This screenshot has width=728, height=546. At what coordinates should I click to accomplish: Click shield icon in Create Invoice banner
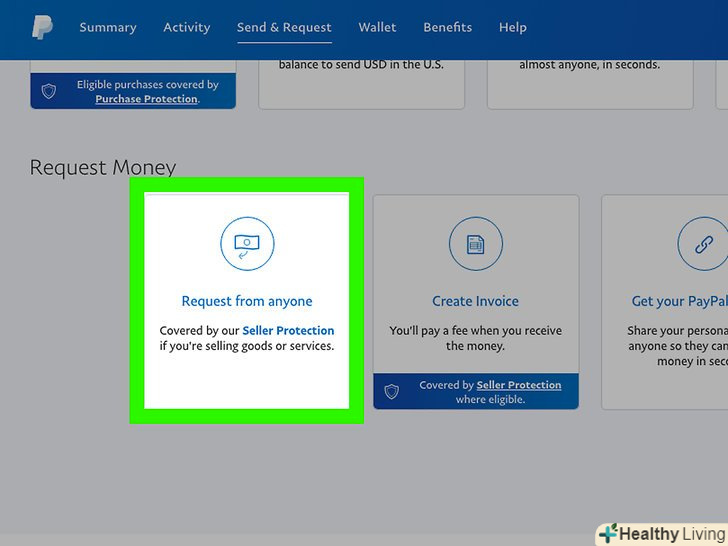(391, 391)
